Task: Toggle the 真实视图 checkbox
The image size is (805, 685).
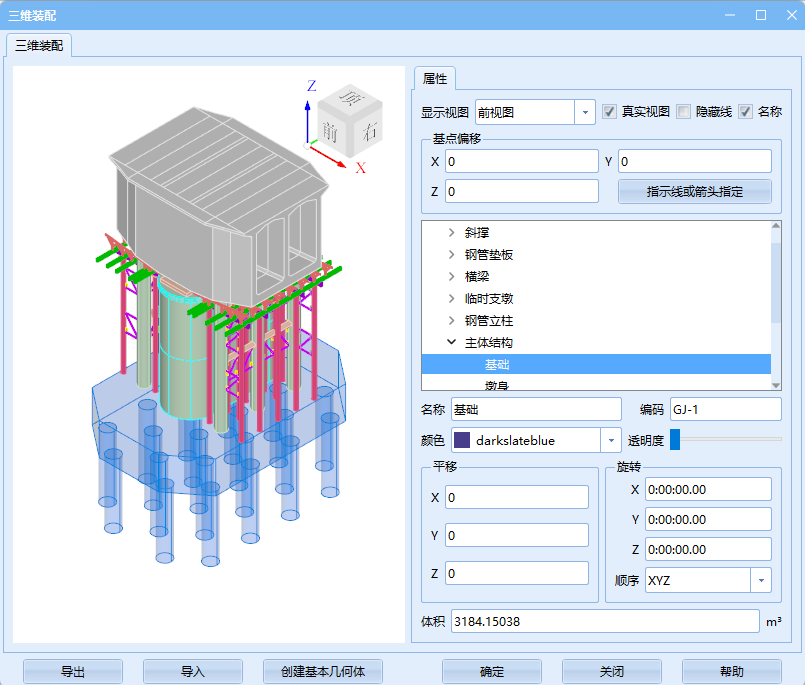Action: pyautogui.click(x=609, y=112)
